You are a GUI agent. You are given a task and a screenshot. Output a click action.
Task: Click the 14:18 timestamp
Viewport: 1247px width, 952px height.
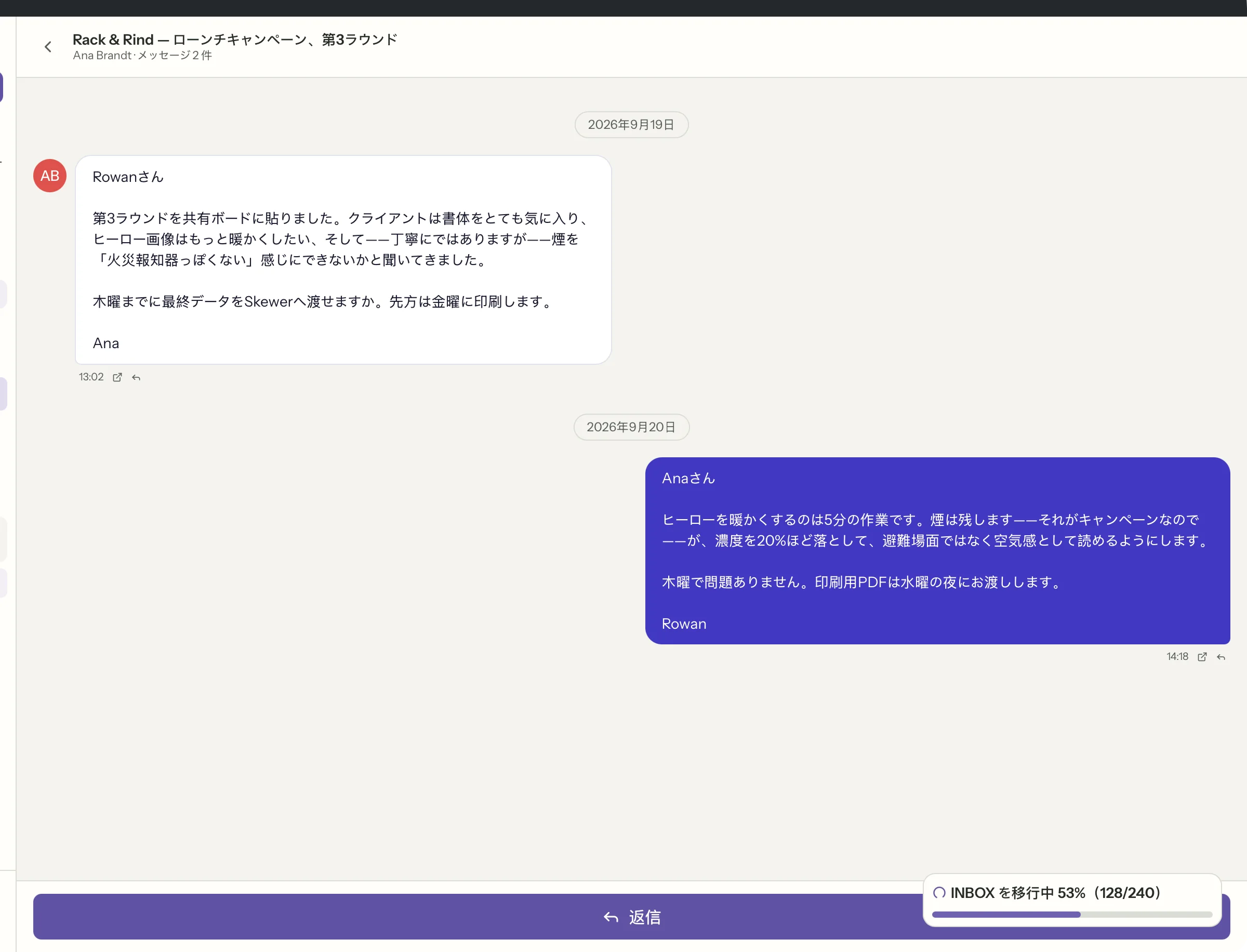(1177, 657)
